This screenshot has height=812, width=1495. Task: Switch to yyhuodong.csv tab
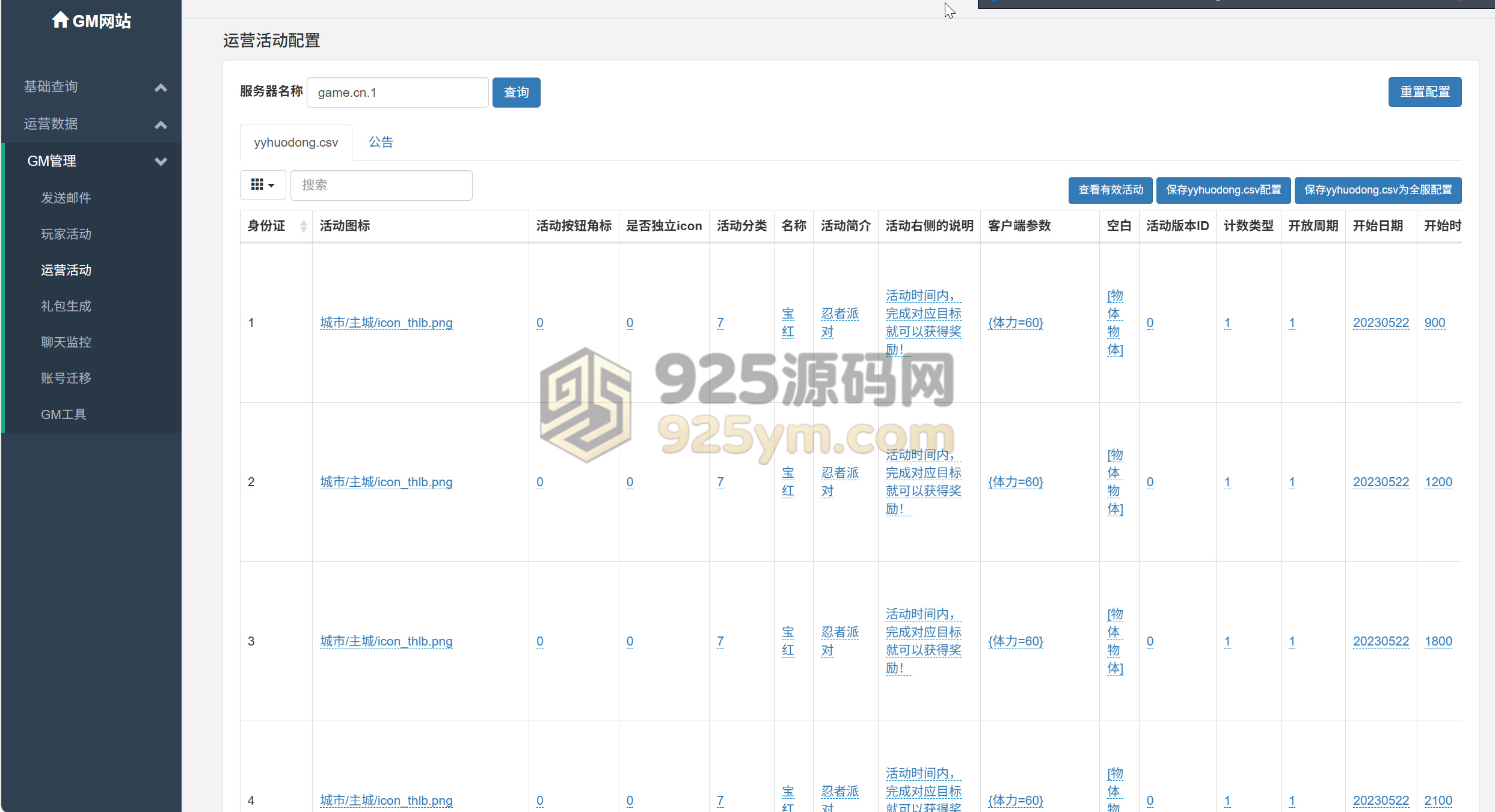pyautogui.click(x=296, y=142)
